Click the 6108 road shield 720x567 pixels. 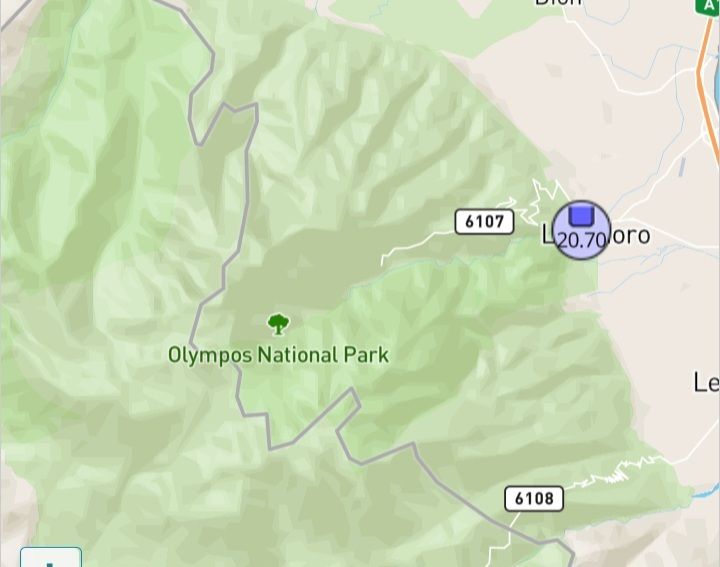click(x=534, y=498)
